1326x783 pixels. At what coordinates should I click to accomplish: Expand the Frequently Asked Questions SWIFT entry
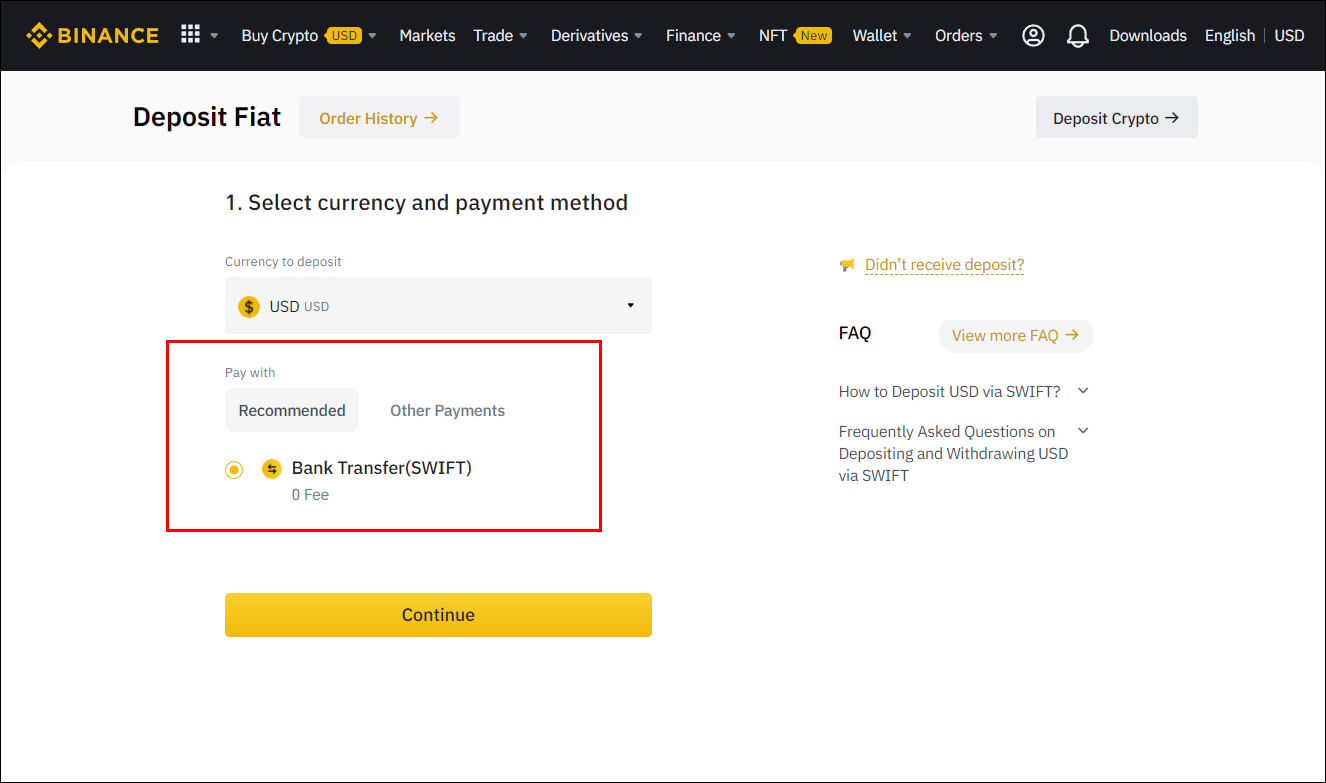[x=964, y=453]
